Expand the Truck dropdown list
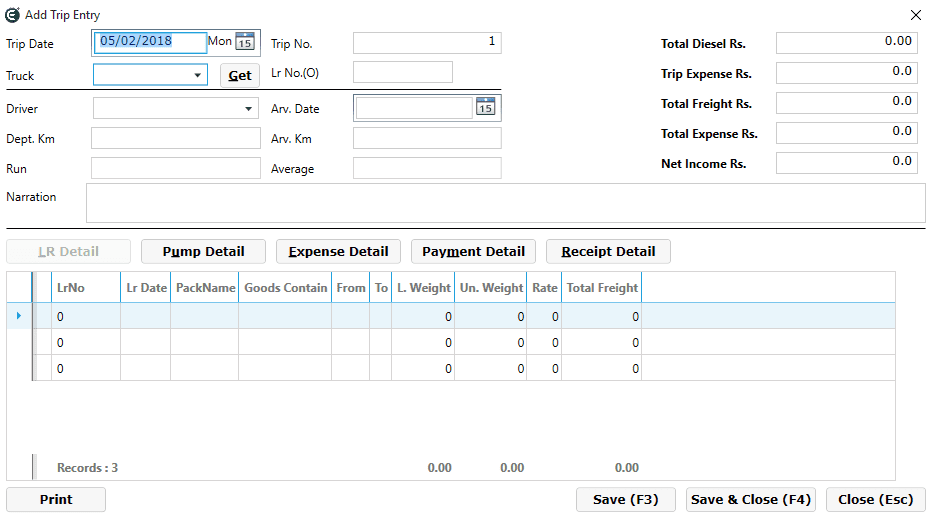The height and width of the screenshot is (531, 934). click(198, 75)
